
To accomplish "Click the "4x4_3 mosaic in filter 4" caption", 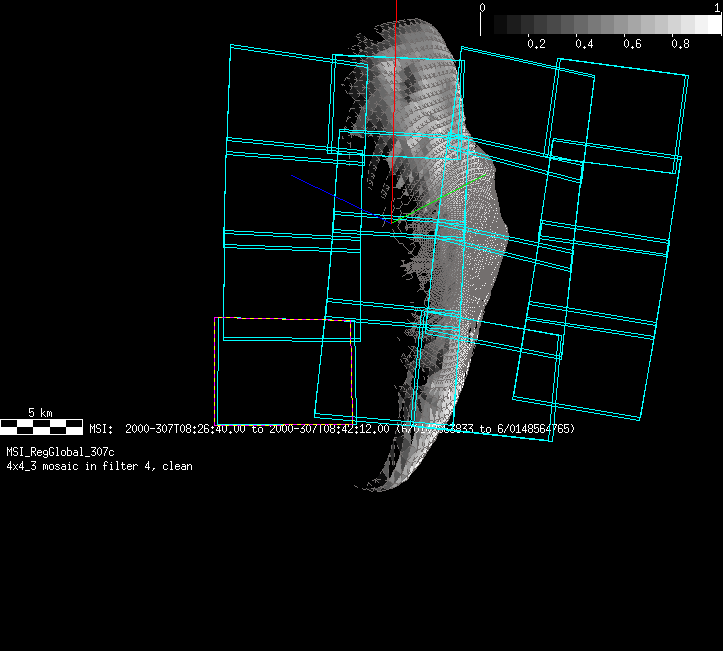I will pos(99,466).
